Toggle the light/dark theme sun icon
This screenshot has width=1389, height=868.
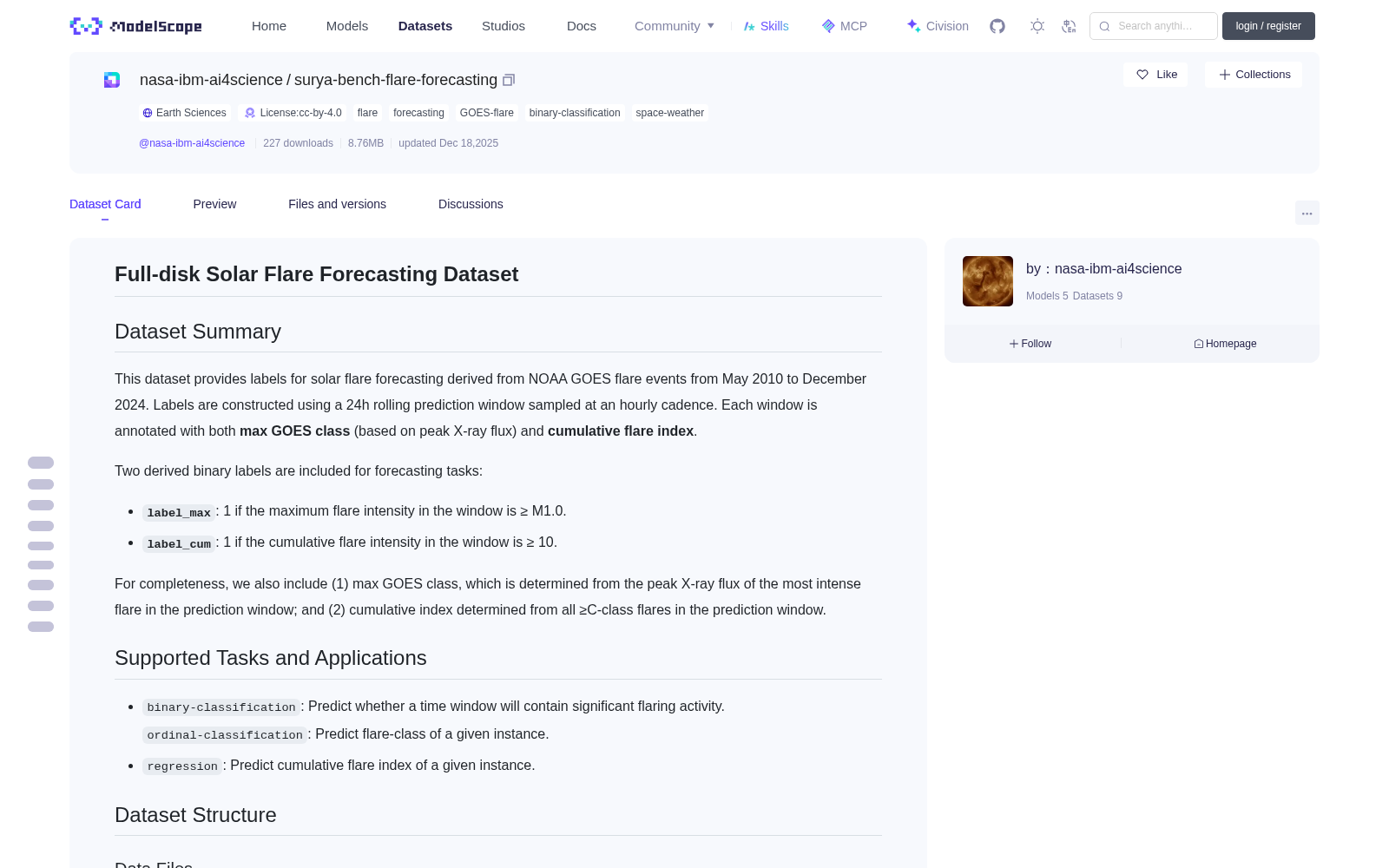coord(1037,26)
